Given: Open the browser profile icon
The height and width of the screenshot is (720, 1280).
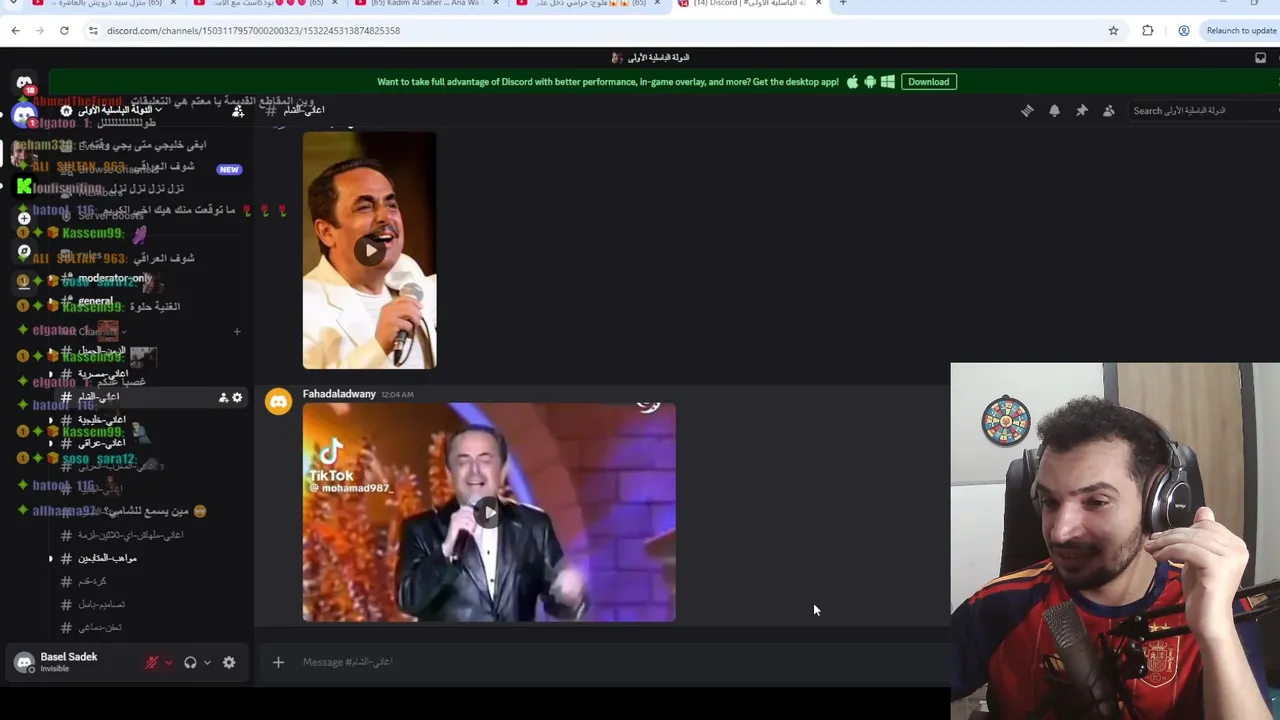Looking at the screenshot, I should click(1184, 31).
